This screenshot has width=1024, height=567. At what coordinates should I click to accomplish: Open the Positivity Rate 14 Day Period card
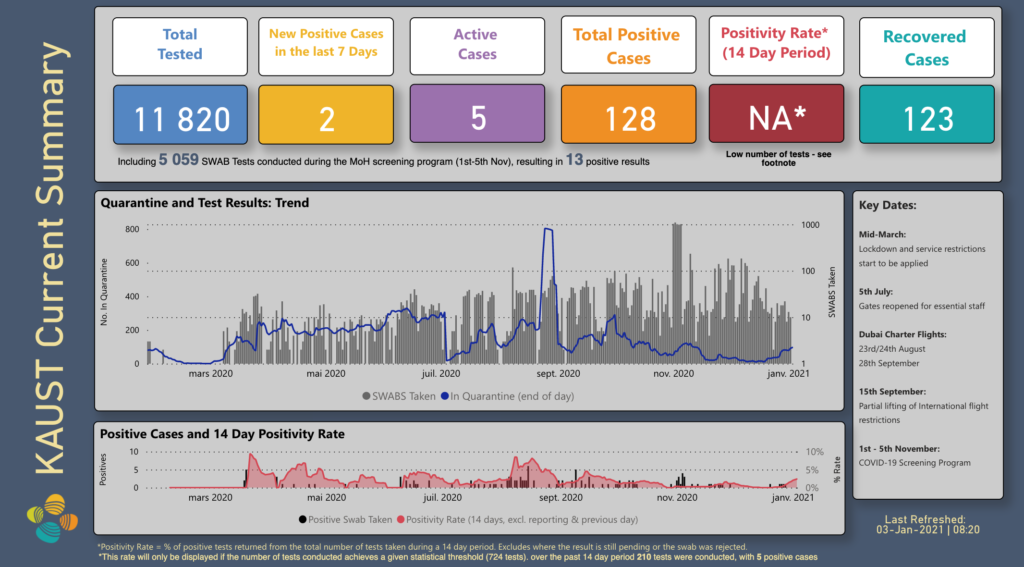[x=776, y=45]
